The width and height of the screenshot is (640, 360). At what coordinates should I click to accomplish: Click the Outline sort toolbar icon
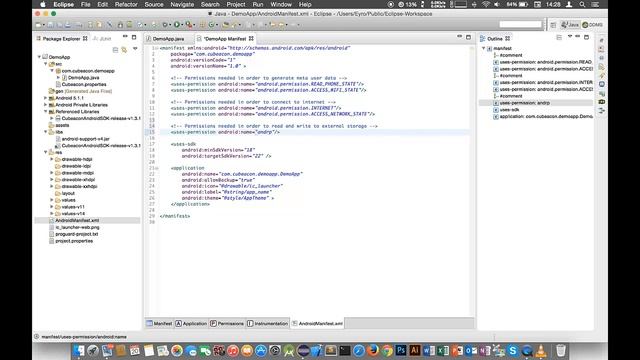pos(559,38)
